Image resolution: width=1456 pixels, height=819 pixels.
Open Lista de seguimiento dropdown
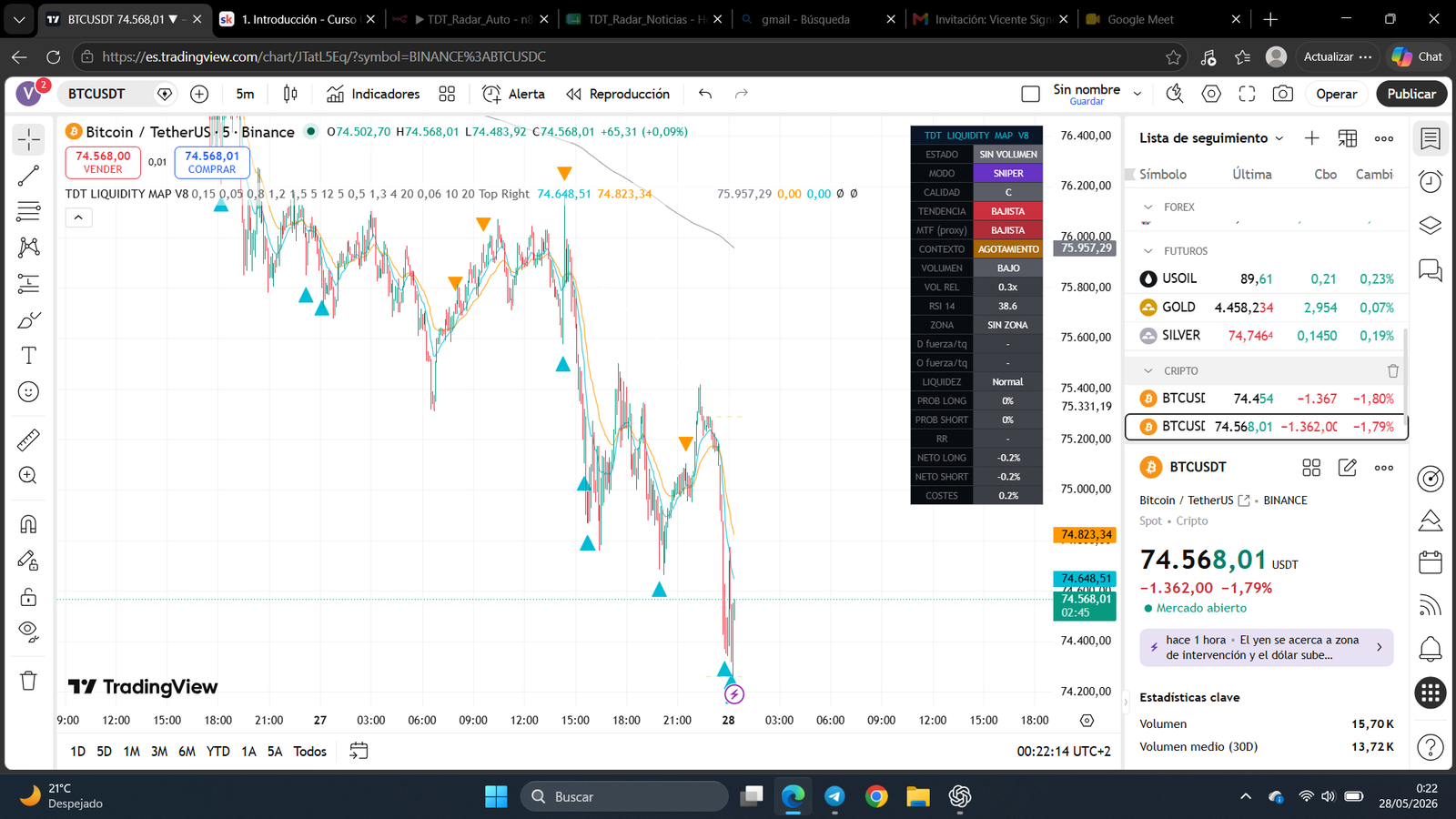point(1211,138)
